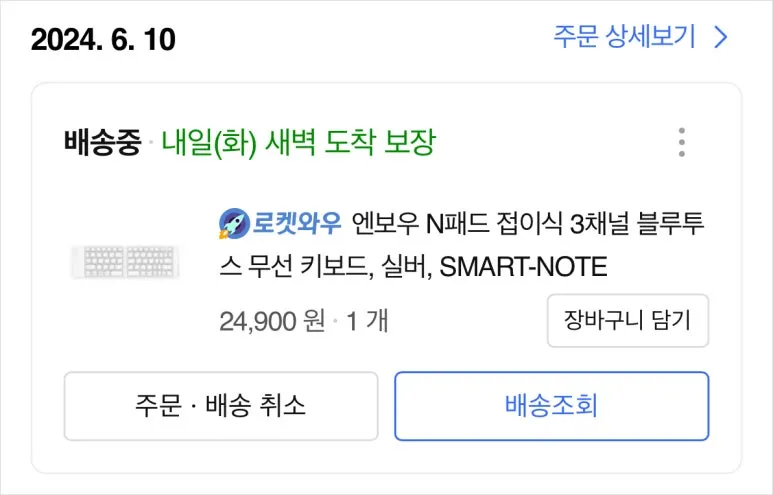Click the 24,900 원 price

pyautogui.click(x=270, y=321)
